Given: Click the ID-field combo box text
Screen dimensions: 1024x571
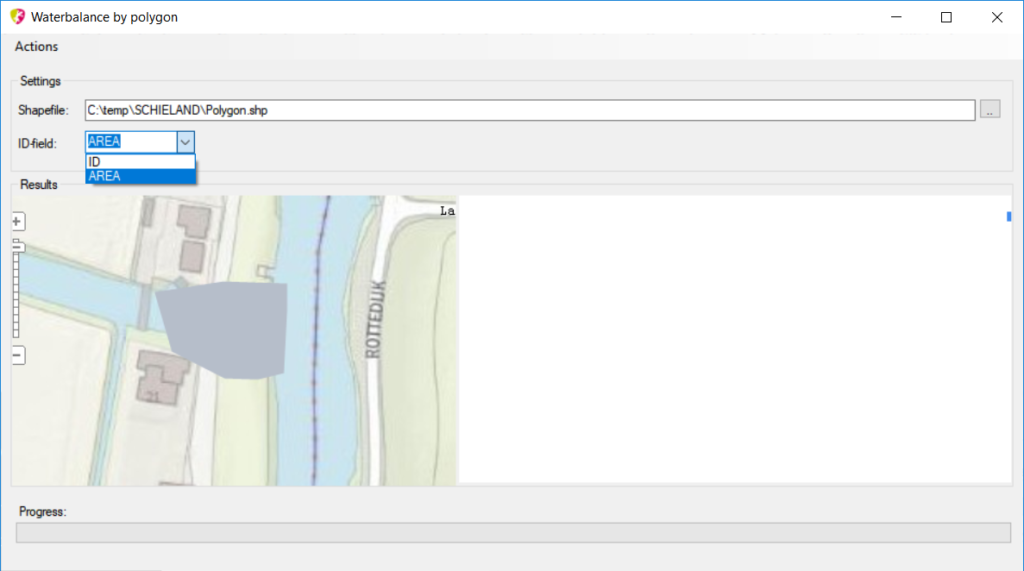Looking at the screenshot, I should pos(130,142).
